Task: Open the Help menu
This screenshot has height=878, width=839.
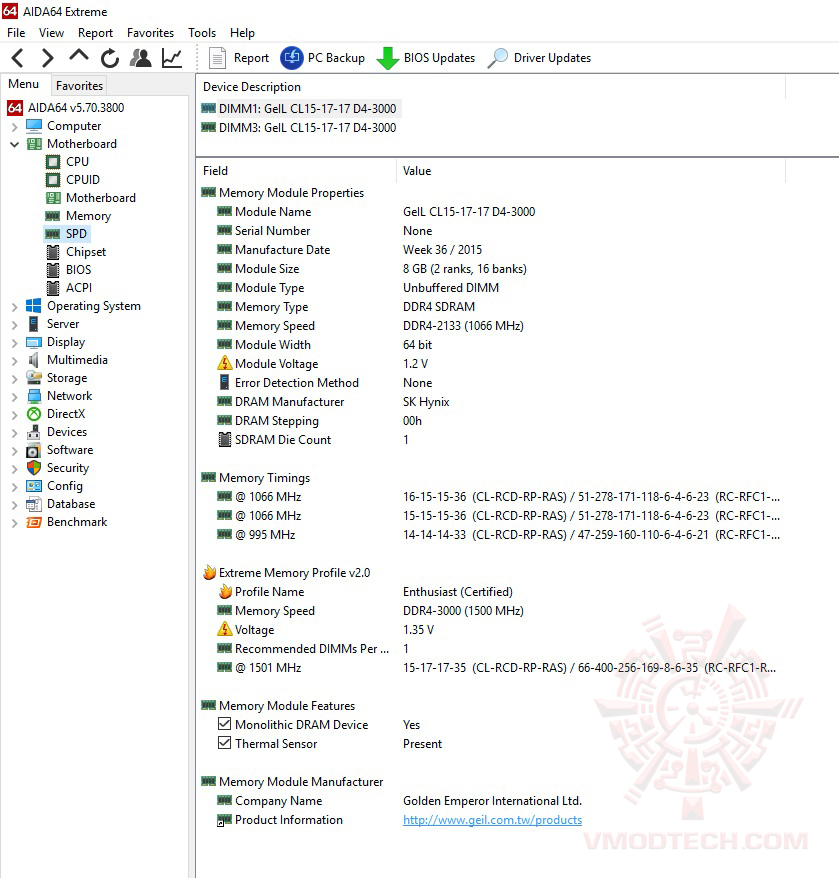Action: coord(242,32)
